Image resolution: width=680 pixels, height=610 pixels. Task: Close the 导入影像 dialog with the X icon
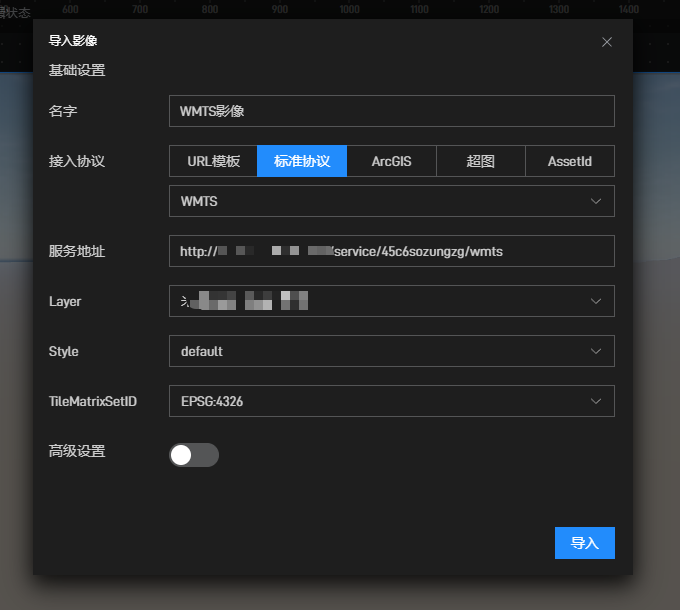click(x=607, y=42)
